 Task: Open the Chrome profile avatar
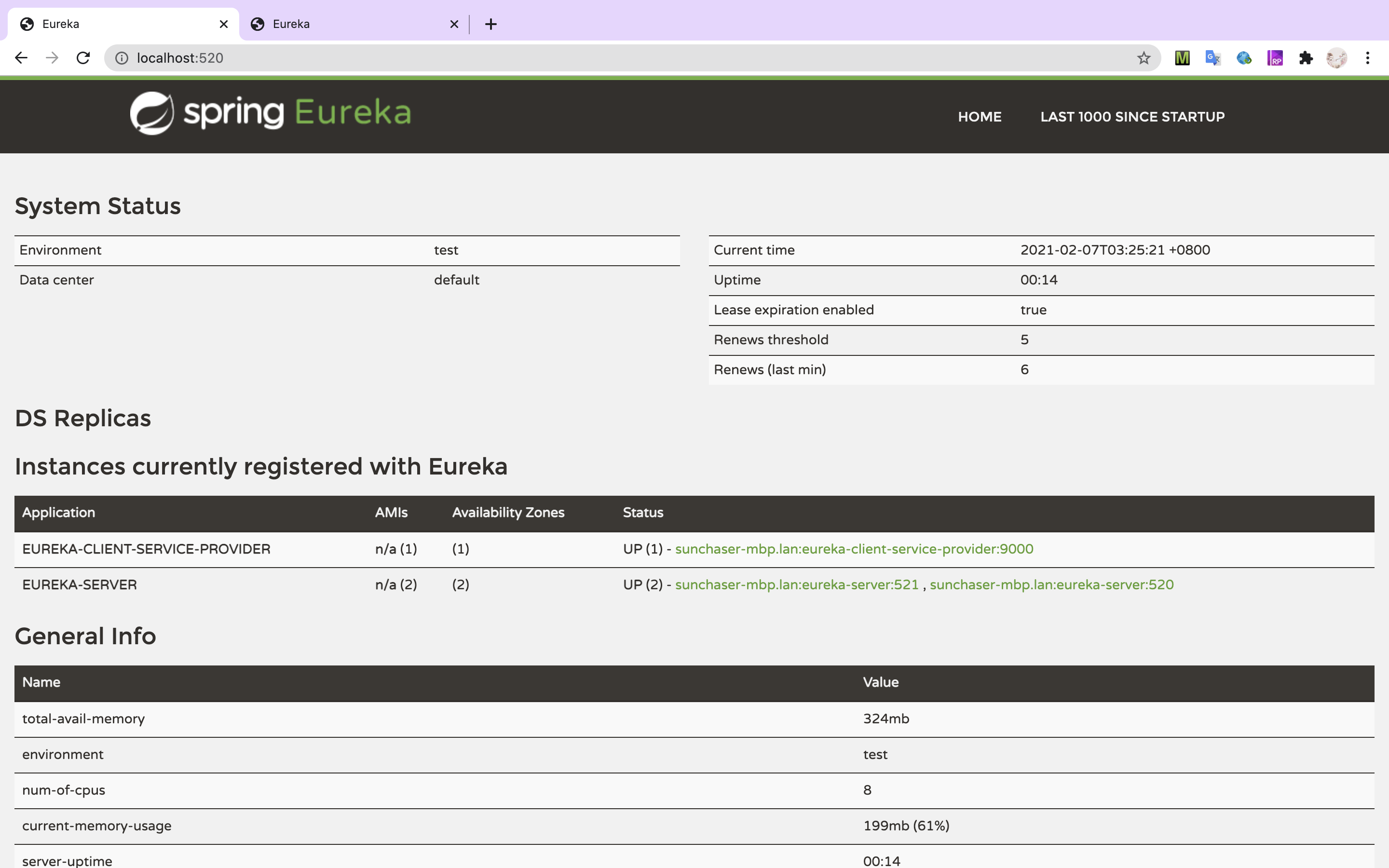(x=1337, y=58)
